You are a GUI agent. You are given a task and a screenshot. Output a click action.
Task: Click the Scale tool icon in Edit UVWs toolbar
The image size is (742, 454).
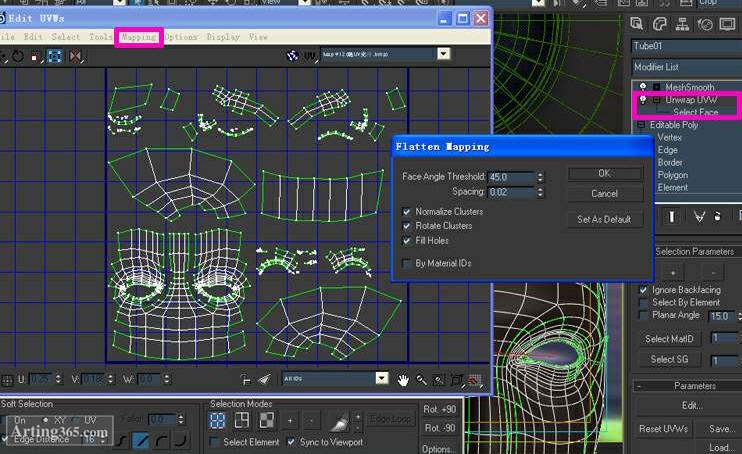tap(35, 57)
